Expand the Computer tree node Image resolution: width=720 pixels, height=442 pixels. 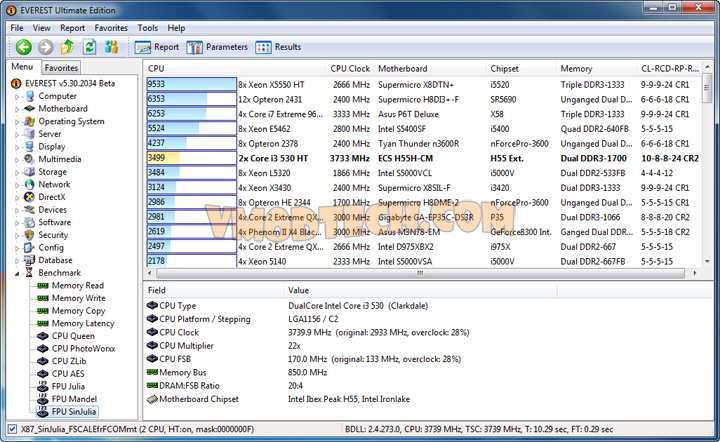coord(17,97)
